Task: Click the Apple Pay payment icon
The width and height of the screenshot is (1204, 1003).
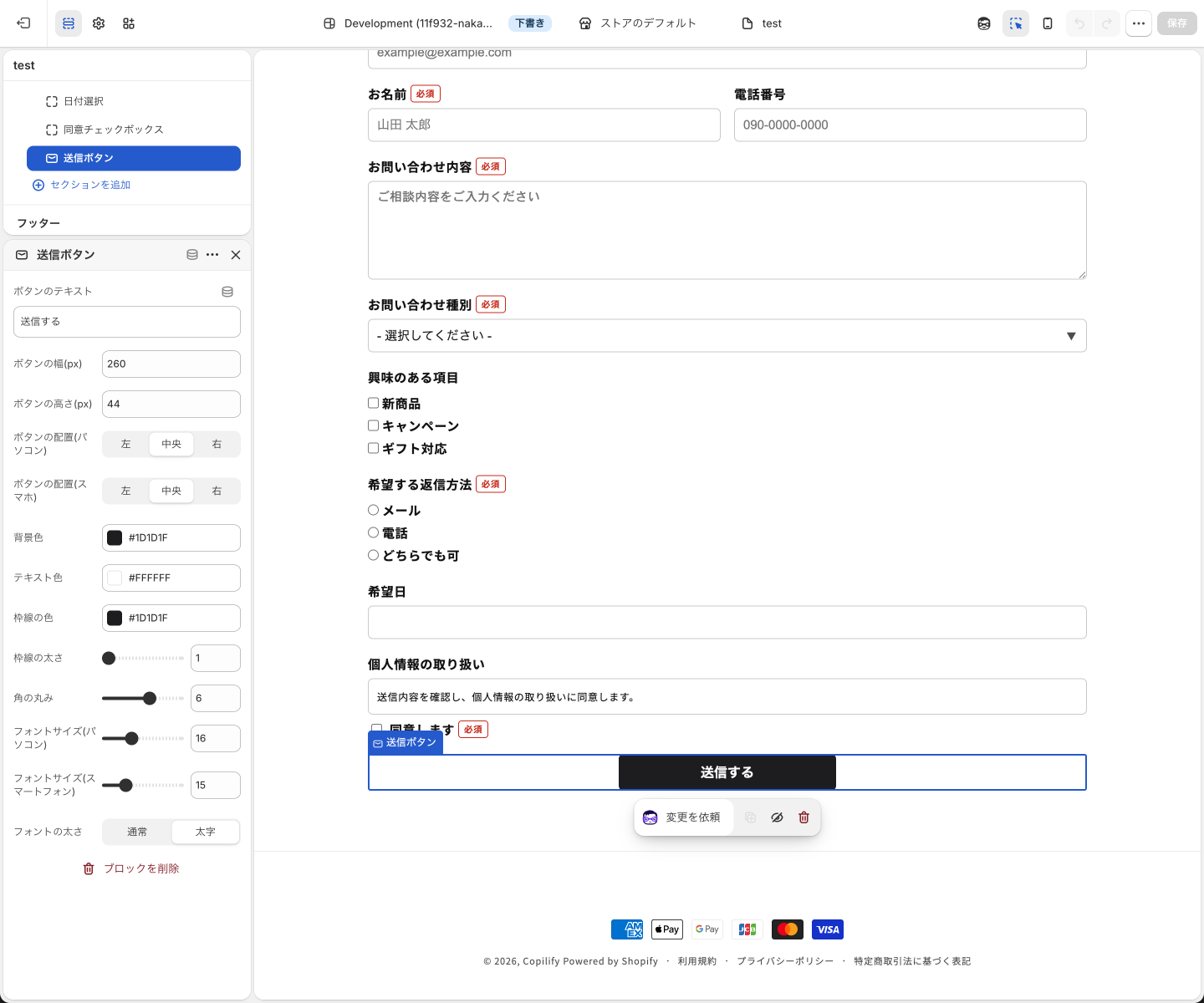Action: point(667,929)
